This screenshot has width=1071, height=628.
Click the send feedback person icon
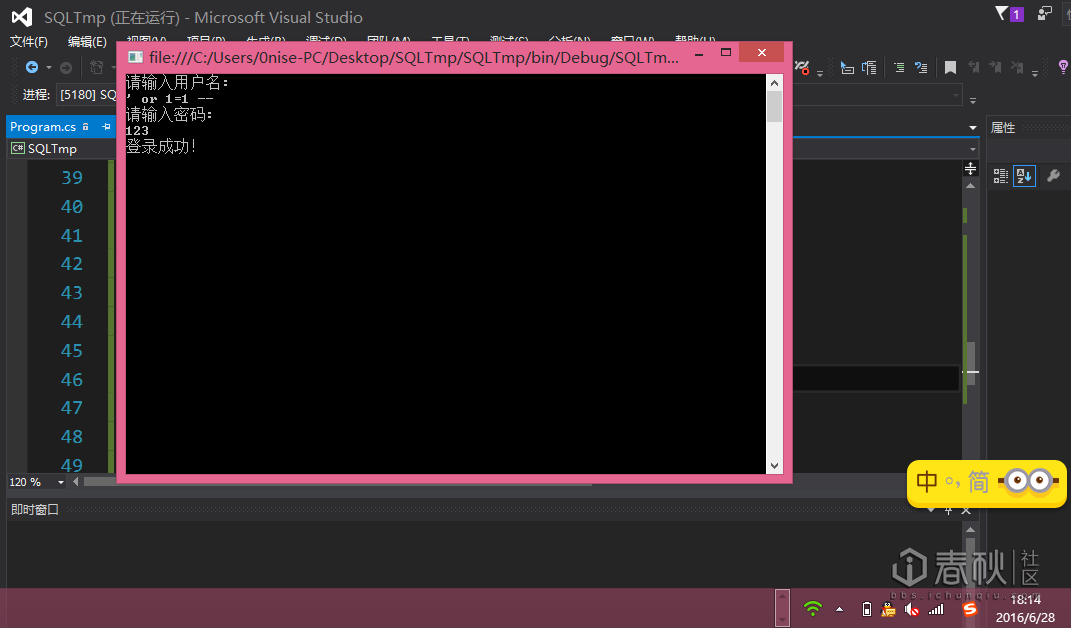1044,13
